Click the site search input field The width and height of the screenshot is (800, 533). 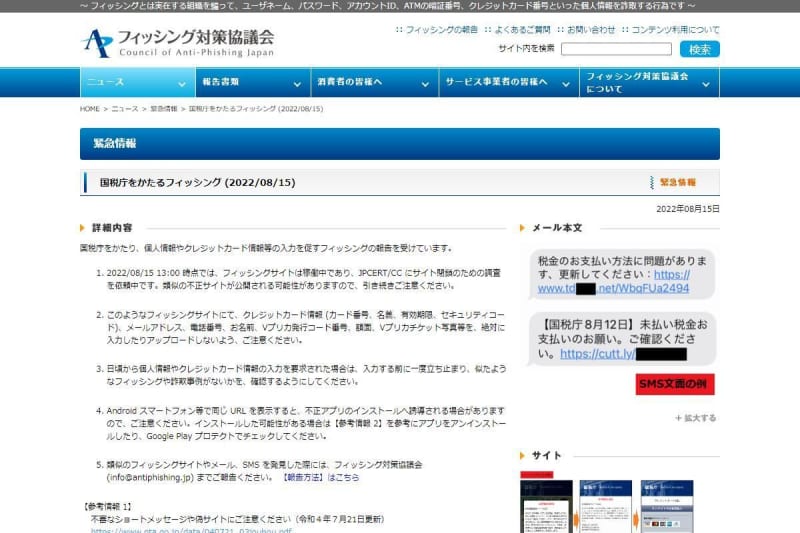[616, 49]
